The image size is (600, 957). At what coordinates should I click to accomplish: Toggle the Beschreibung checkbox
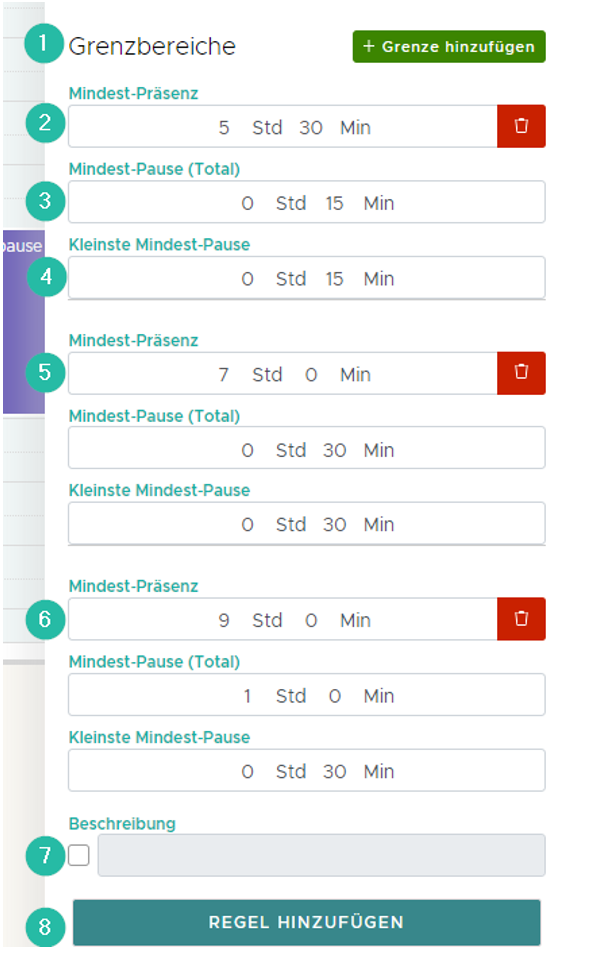pos(79,856)
